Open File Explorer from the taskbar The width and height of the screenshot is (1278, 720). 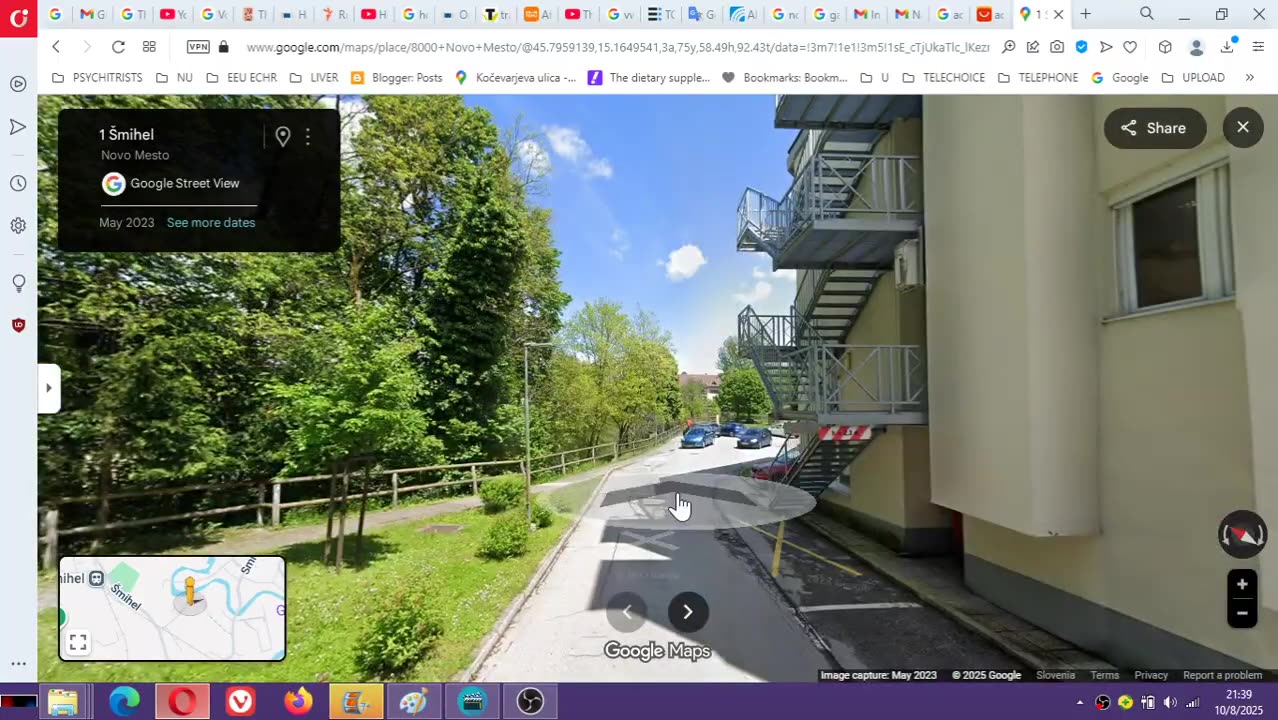(63, 702)
